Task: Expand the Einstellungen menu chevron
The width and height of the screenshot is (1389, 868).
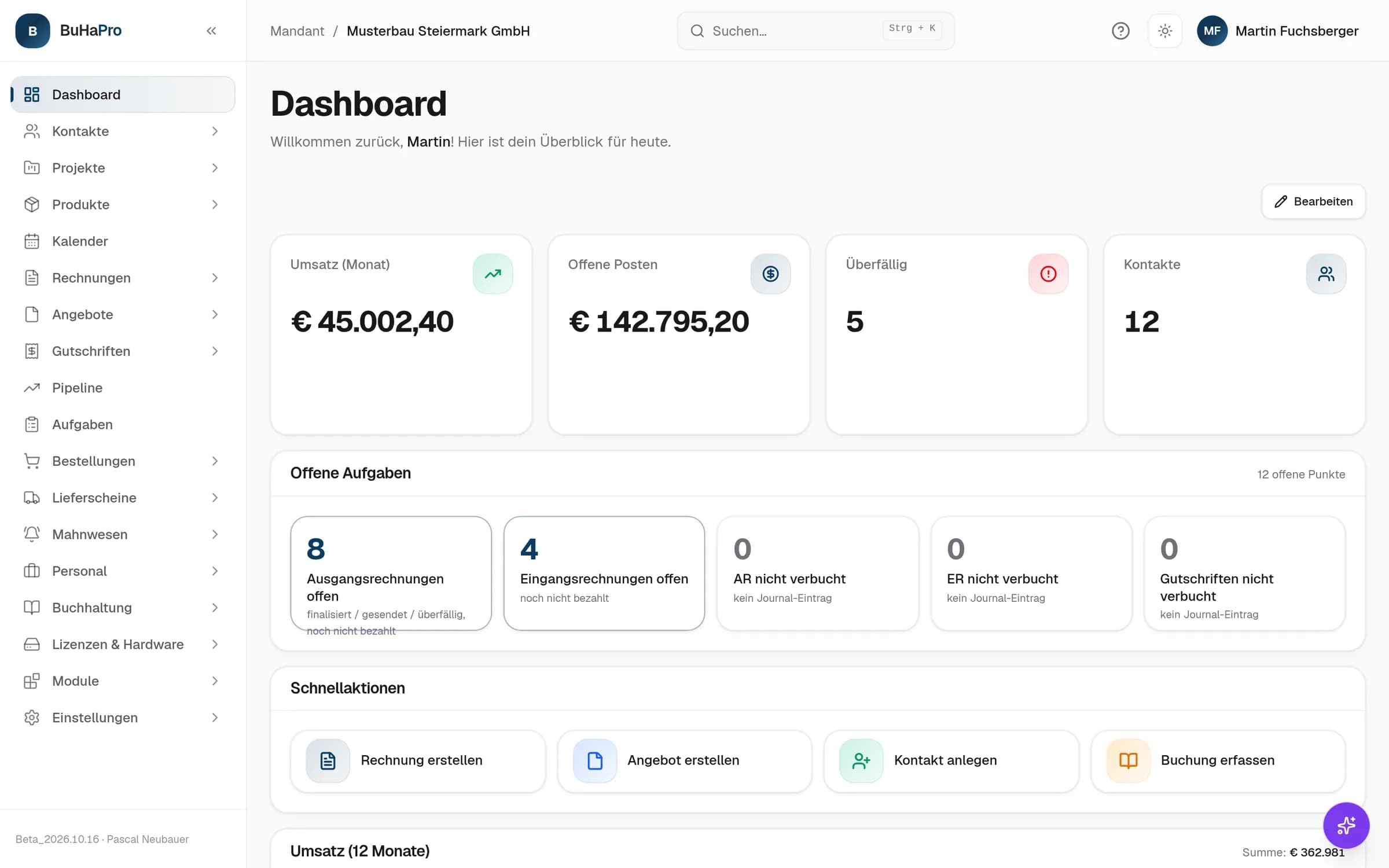Action: [x=215, y=718]
